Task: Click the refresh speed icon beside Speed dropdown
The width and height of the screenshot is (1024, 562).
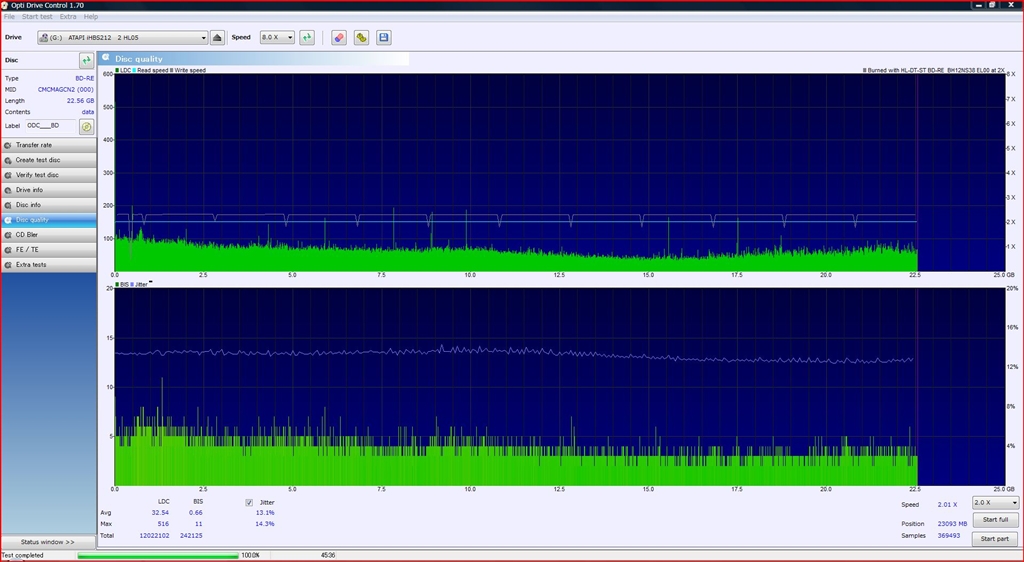Action: tap(307, 37)
